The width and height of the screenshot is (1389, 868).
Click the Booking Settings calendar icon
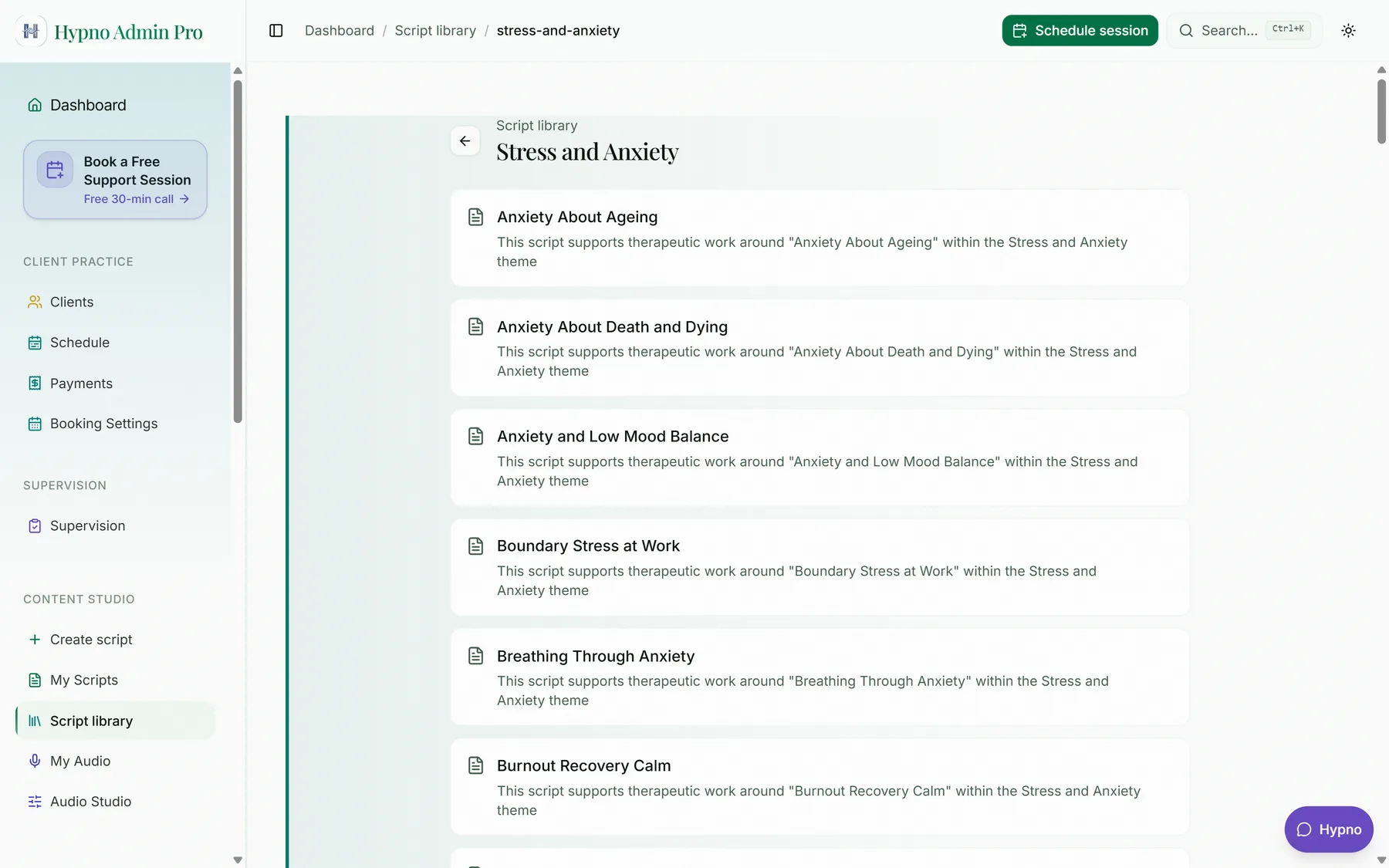[x=35, y=424]
